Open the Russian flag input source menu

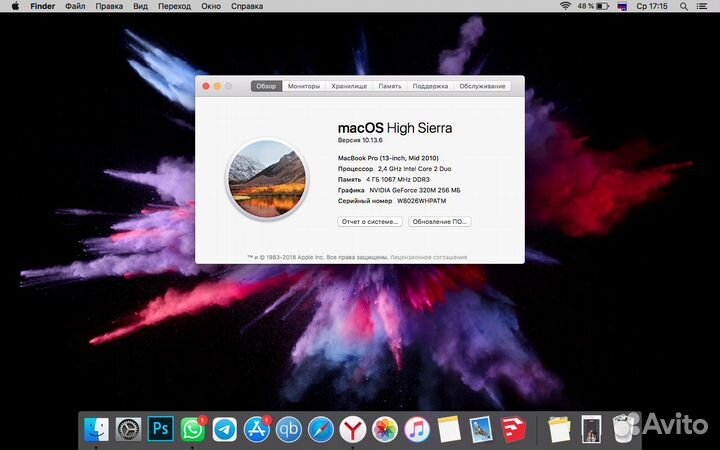tap(622, 6)
